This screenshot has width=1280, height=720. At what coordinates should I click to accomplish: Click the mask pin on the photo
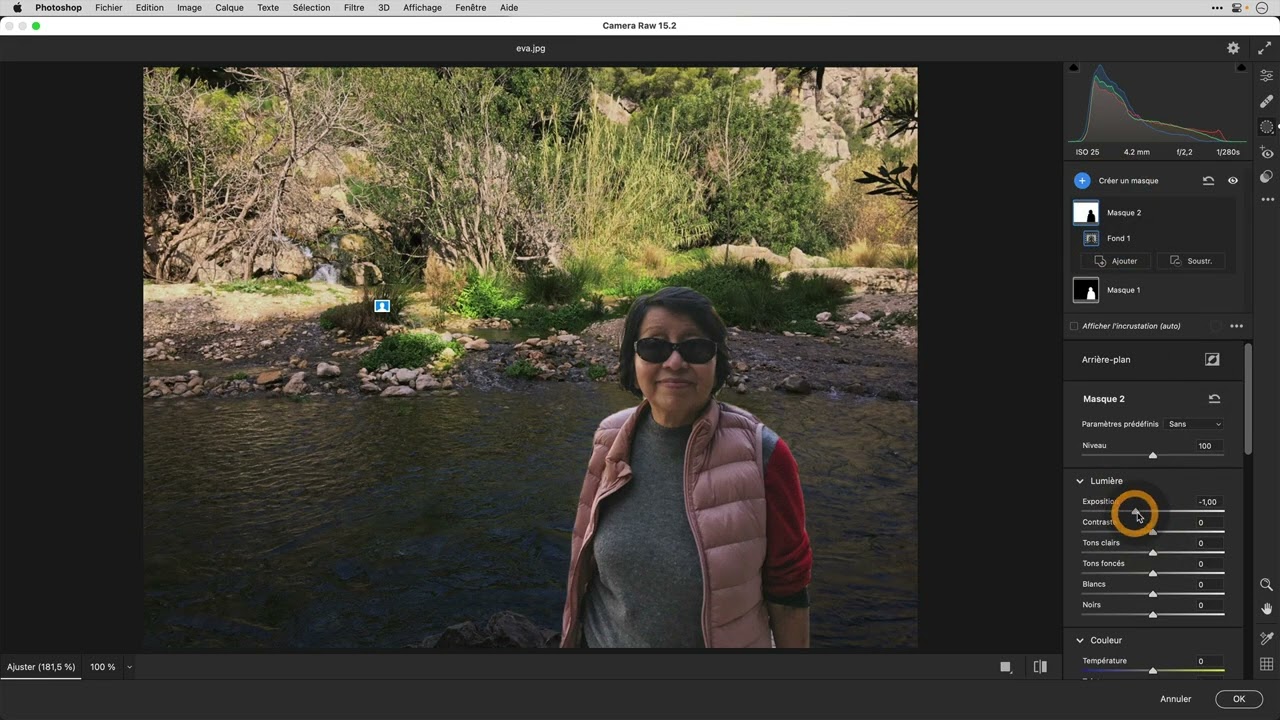click(x=382, y=306)
